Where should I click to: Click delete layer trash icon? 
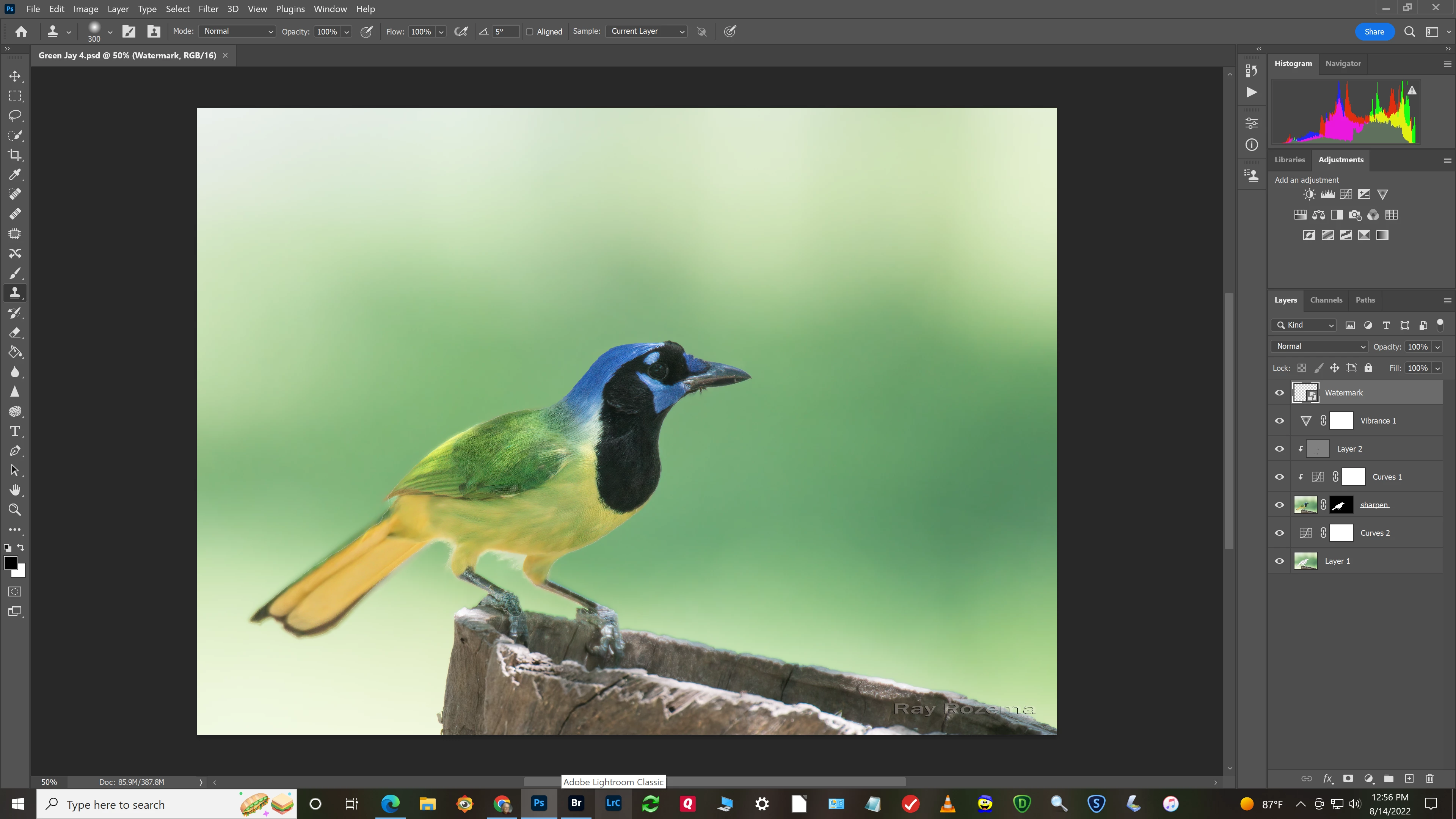[1430, 778]
